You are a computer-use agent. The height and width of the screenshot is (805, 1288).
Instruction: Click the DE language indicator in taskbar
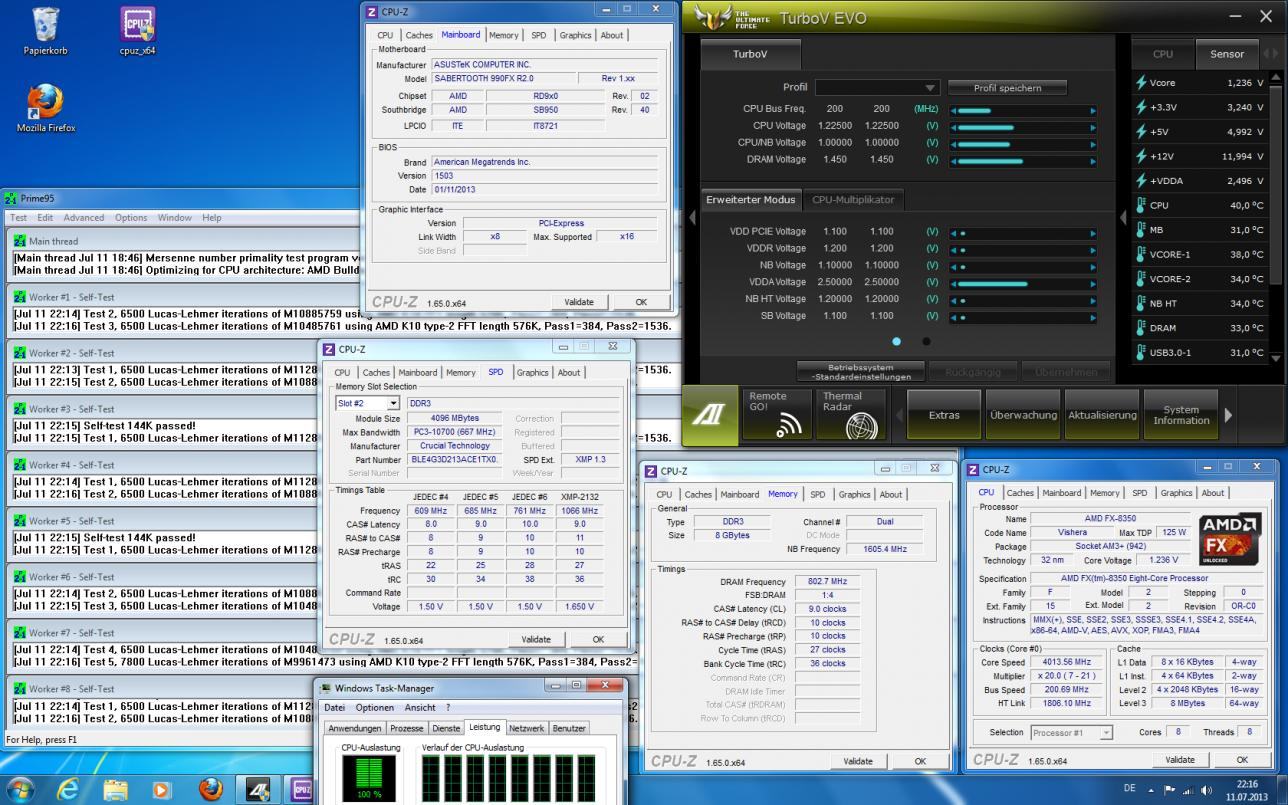click(x=1129, y=789)
